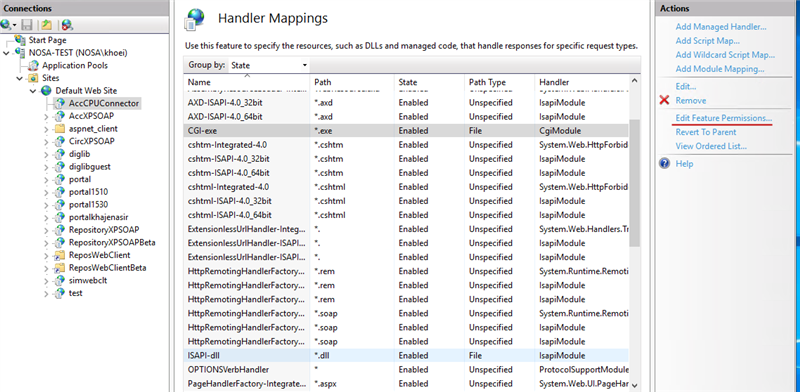This screenshot has width=800, height=392.
Task: Click the Create New Connection globe icon
Action: coord(7,24)
